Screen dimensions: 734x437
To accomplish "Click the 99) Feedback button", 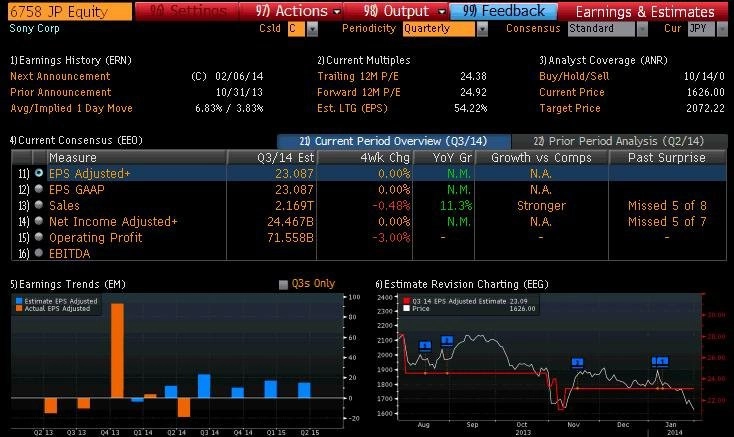I will coord(504,11).
